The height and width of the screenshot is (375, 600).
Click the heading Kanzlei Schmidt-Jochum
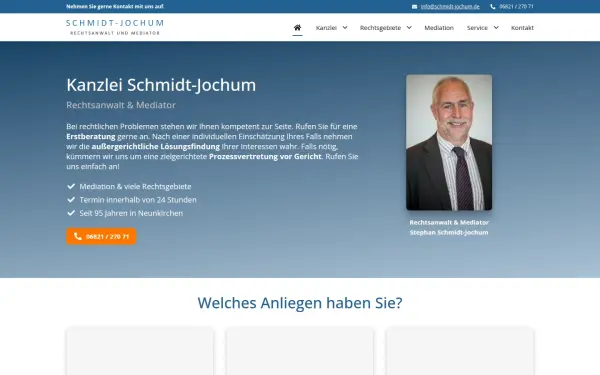pyautogui.click(x=161, y=85)
